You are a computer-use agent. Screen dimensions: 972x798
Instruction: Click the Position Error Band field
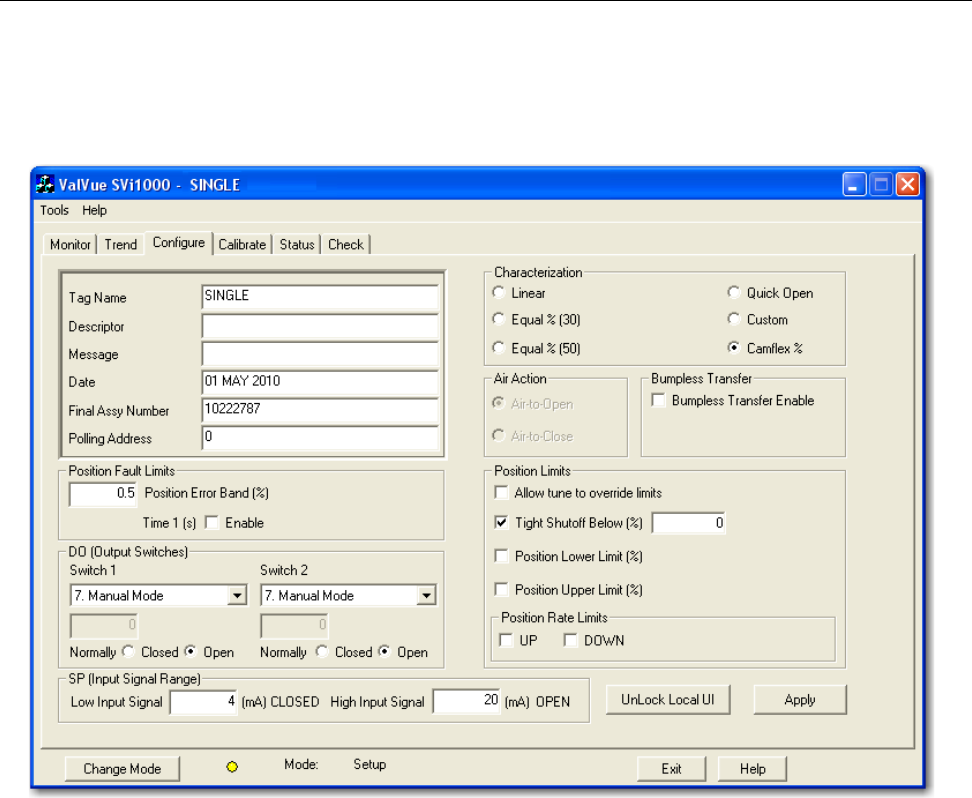104,493
